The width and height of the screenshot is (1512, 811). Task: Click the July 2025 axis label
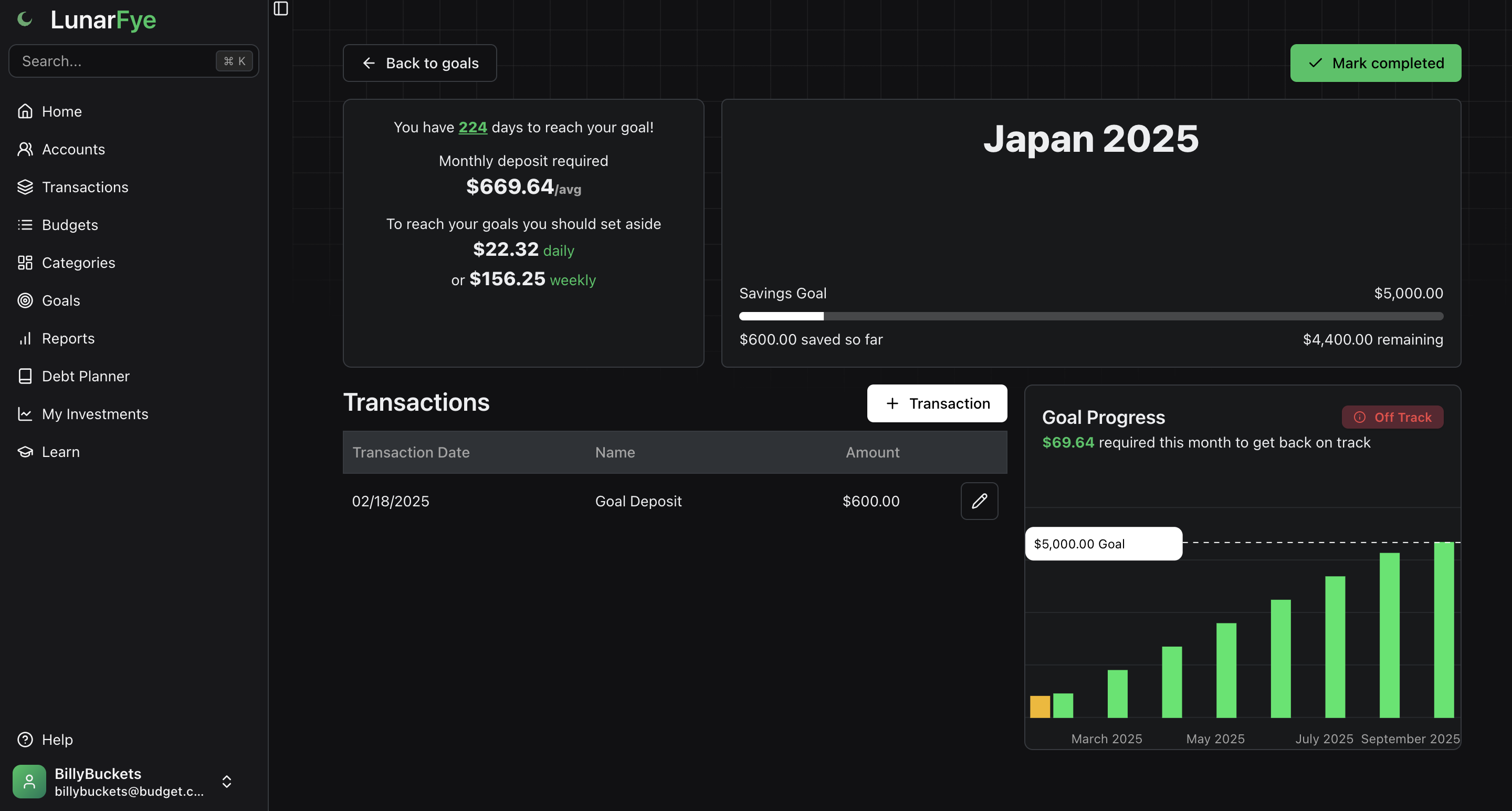pos(1324,739)
